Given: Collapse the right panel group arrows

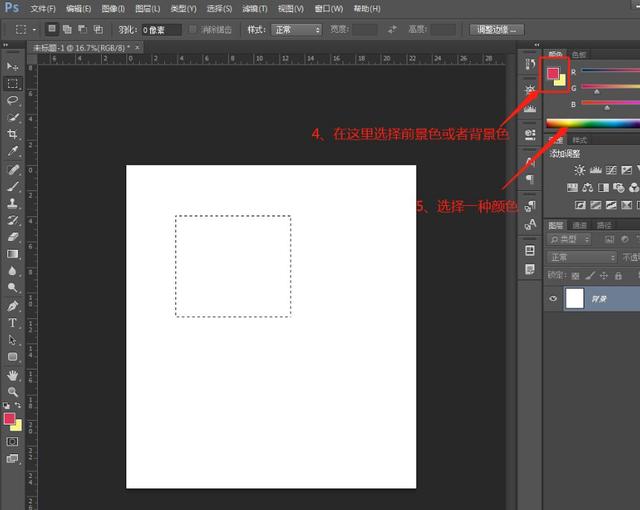Looking at the screenshot, I should (537, 44).
